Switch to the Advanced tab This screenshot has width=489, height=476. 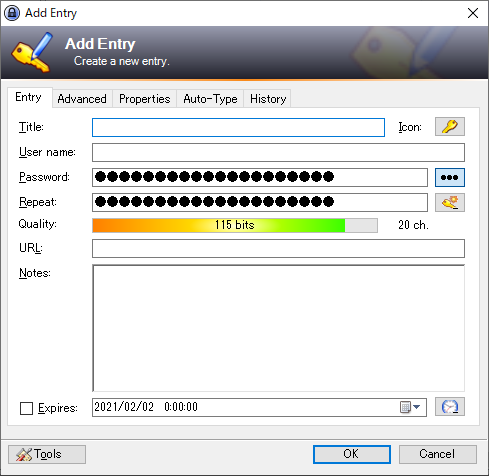82,99
